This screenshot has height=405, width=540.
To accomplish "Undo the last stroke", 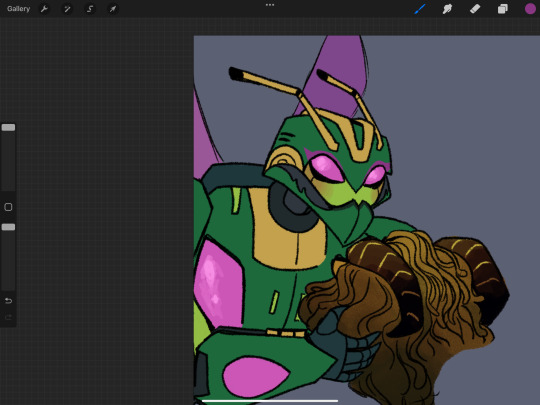I will coord(8,301).
